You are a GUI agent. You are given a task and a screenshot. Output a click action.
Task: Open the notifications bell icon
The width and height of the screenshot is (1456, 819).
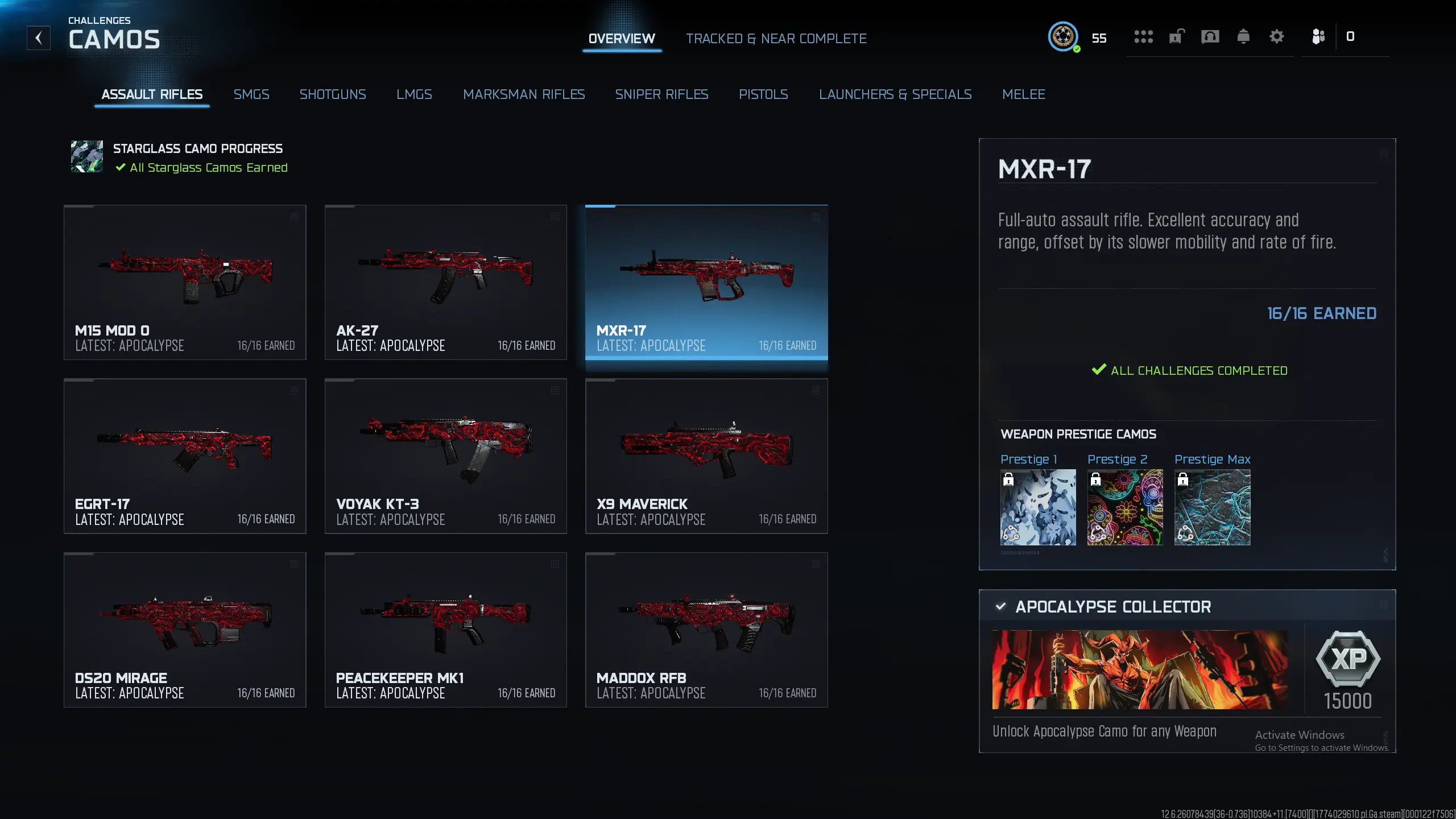coord(1243,37)
